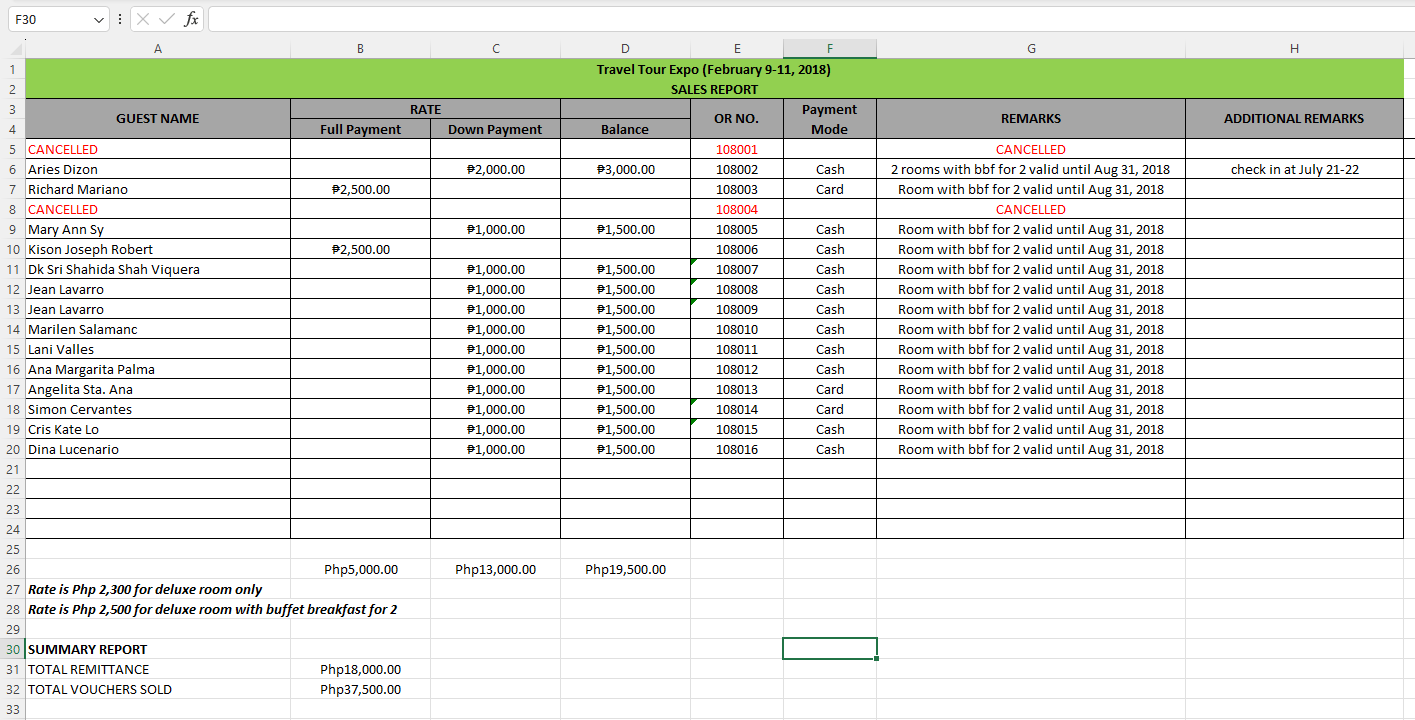Click the 'Payment Mode' header cell
The height and width of the screenshot is (720, 1415).
830,118
